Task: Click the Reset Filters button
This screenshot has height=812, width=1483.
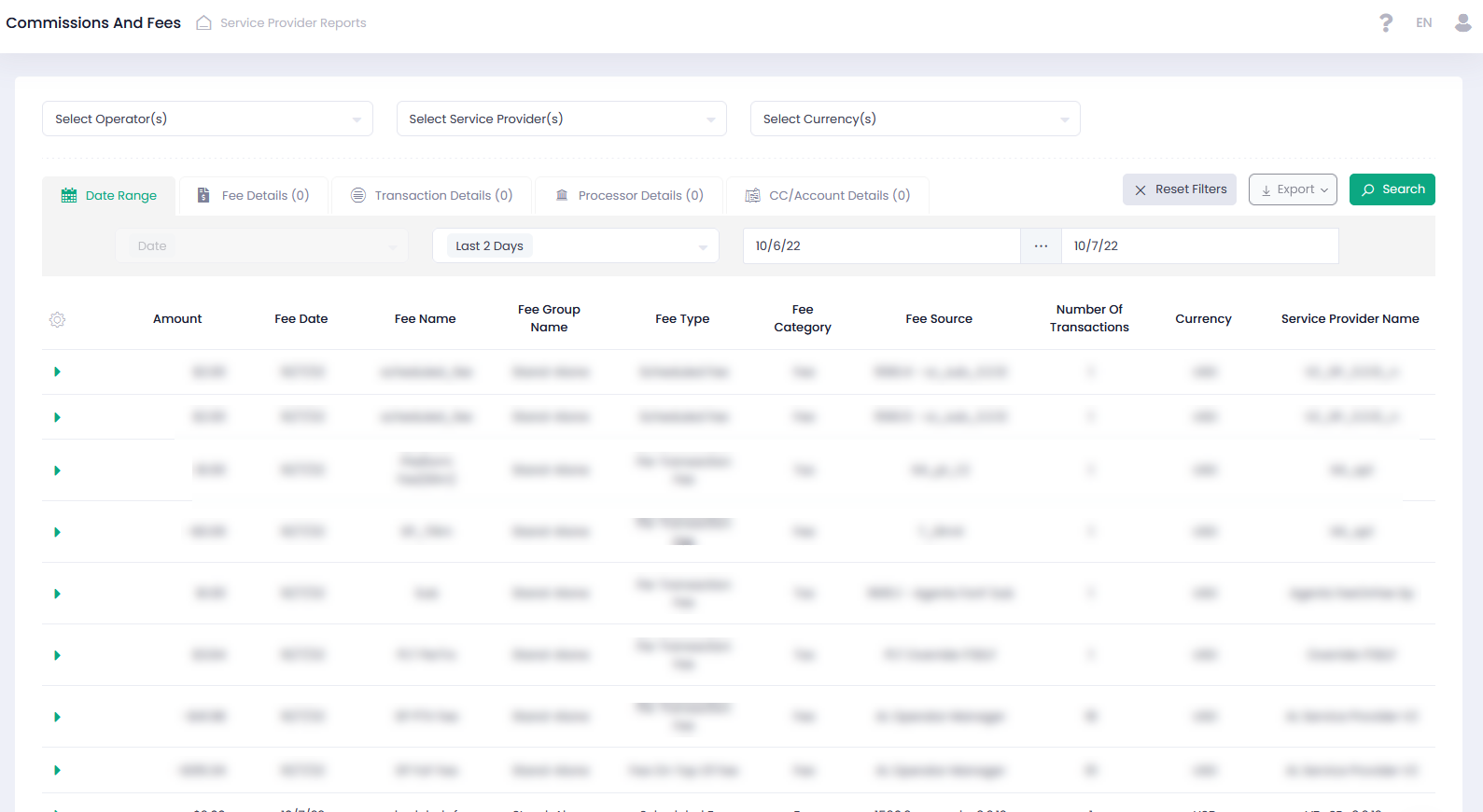Action: point(1180,189)
